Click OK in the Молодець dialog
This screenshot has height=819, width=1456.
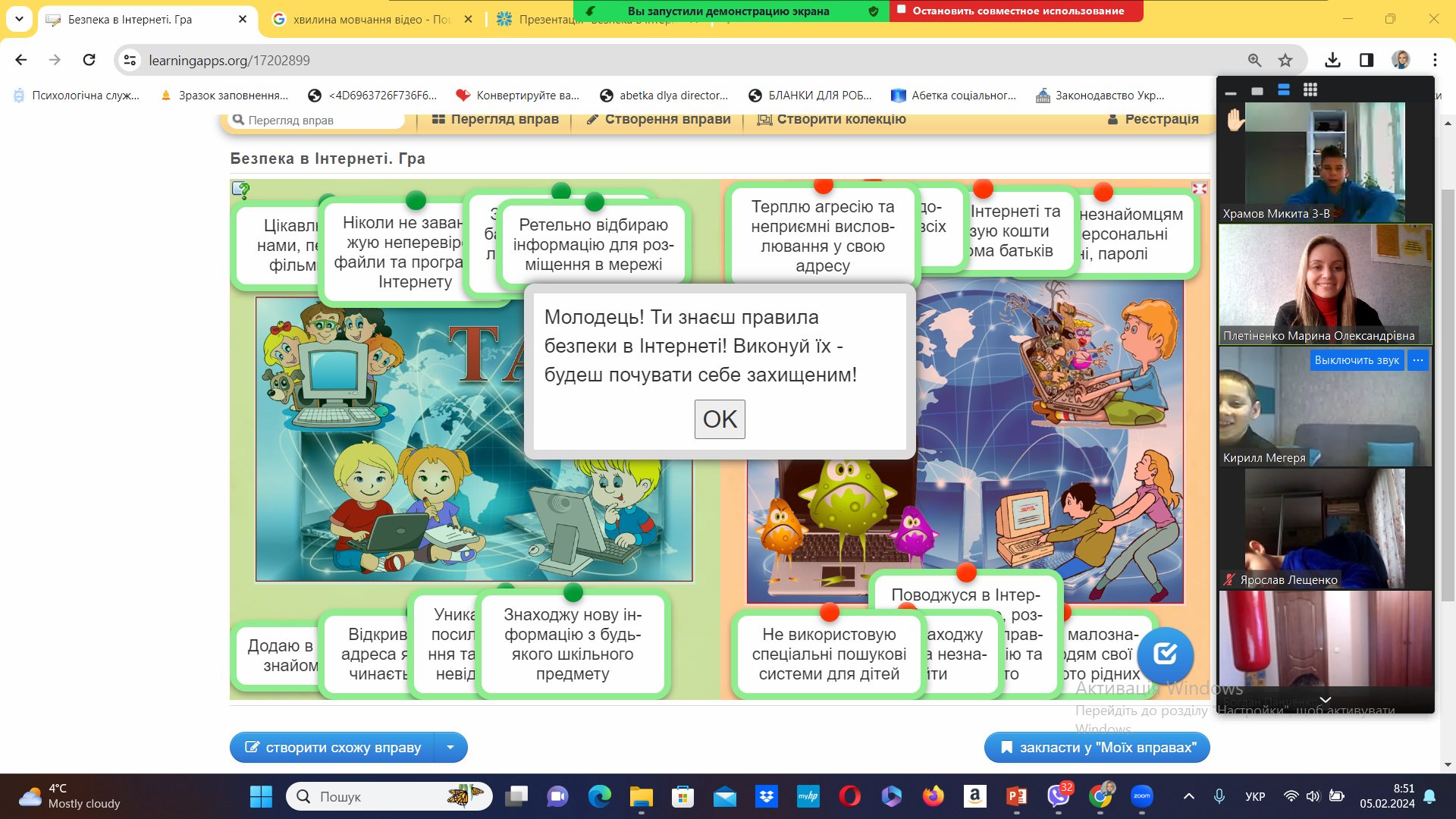[720, 419]
